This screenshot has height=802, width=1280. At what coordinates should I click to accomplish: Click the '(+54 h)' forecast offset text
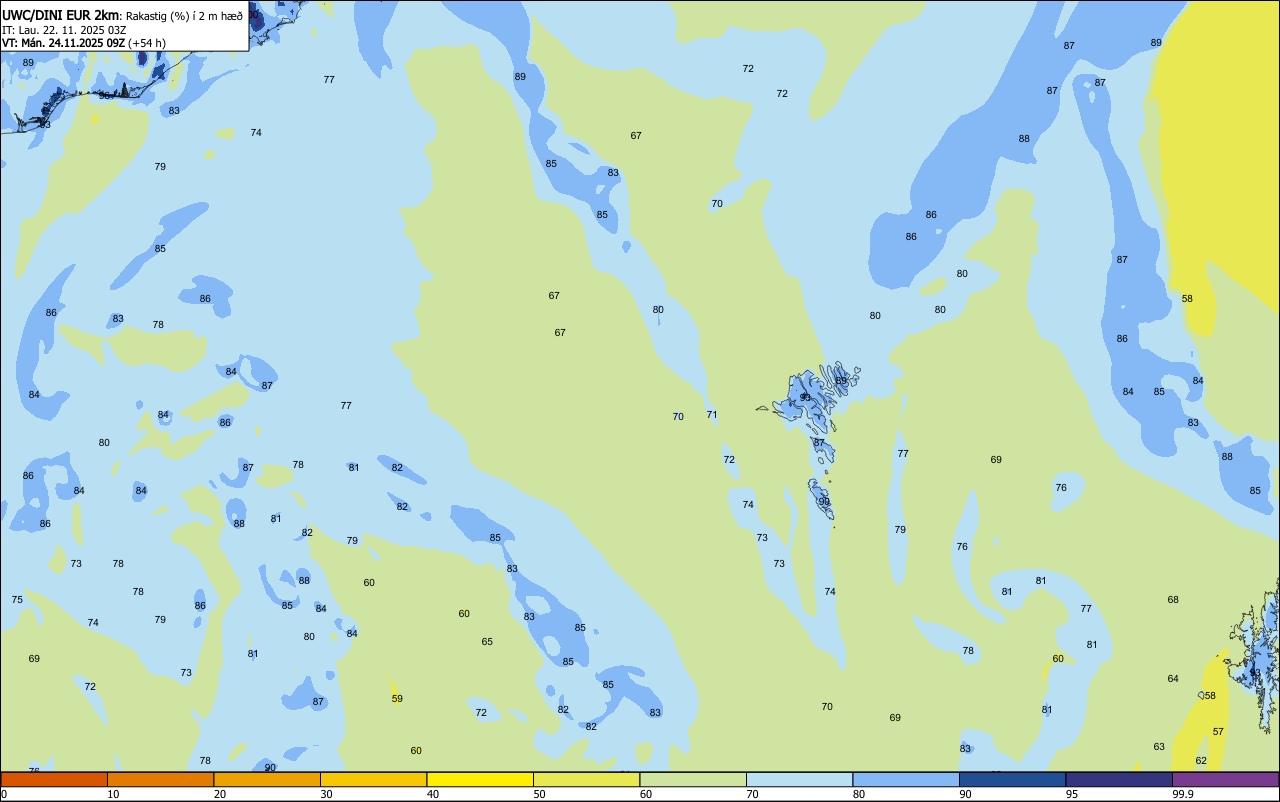coord(147,43)
